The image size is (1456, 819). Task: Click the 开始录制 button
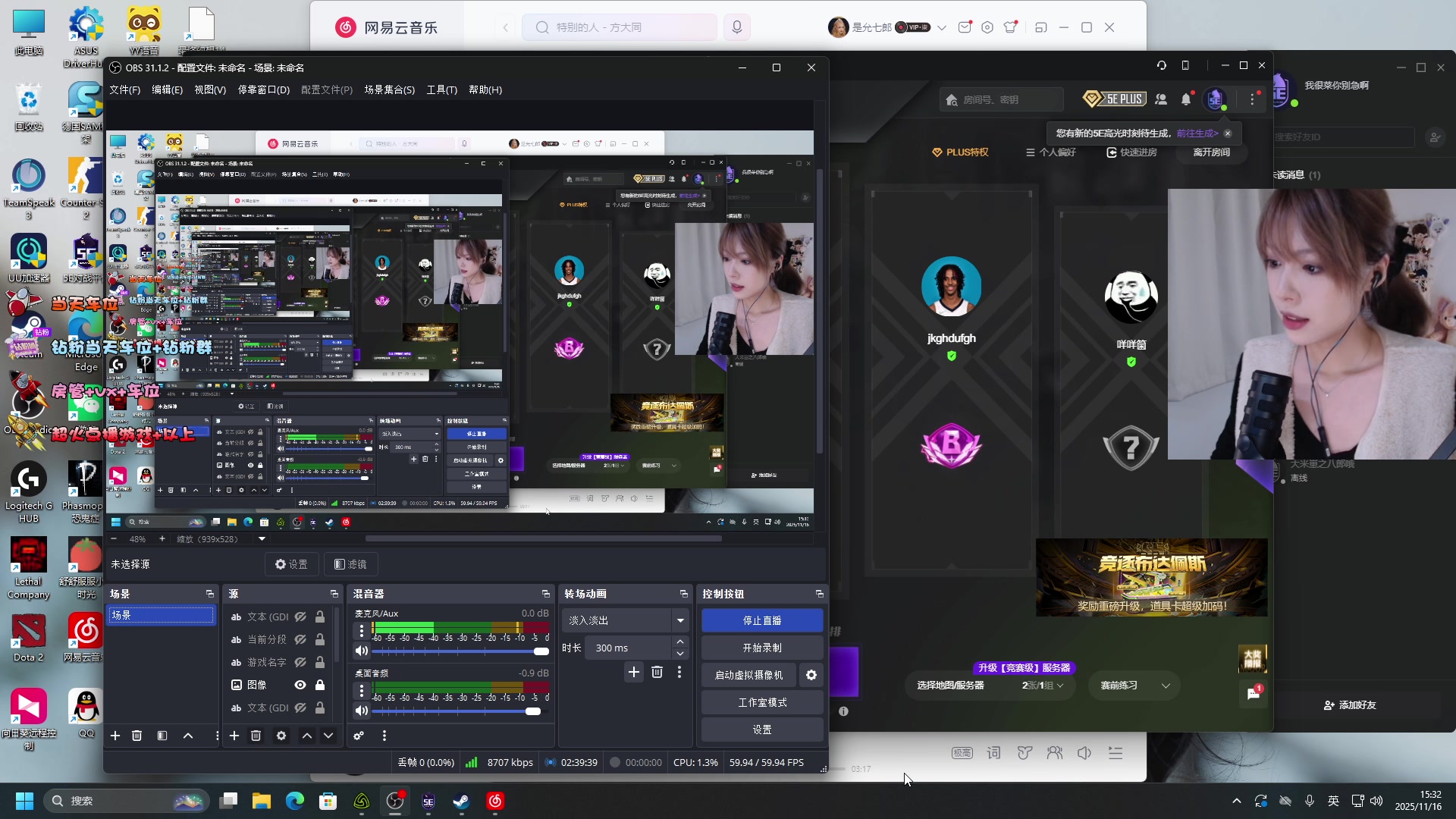pyautogui.click(x=761, y=648)
